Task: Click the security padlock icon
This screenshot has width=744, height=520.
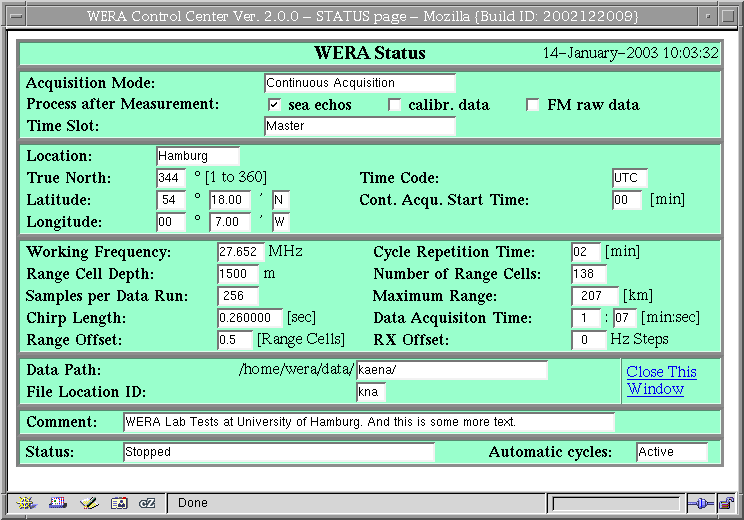Action: coord(726,503)
